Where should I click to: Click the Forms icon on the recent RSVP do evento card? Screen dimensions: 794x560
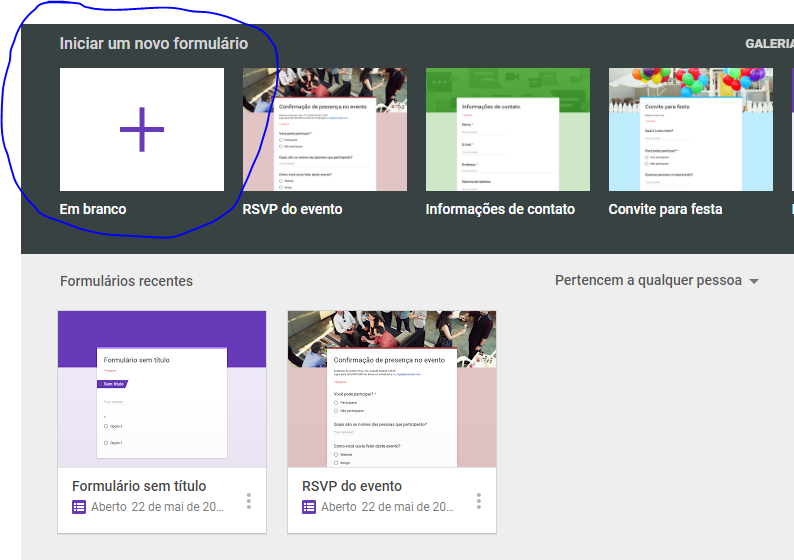click(309, 507)
